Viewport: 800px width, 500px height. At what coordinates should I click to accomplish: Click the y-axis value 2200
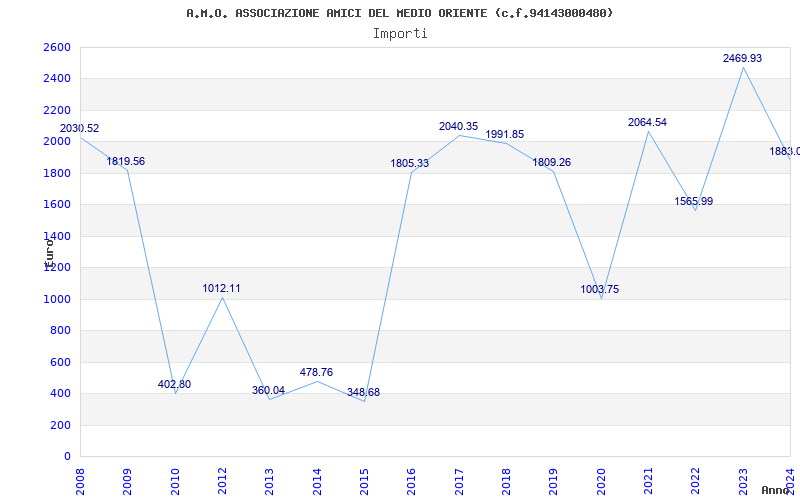pyautogui.click(x=57, y=111)
